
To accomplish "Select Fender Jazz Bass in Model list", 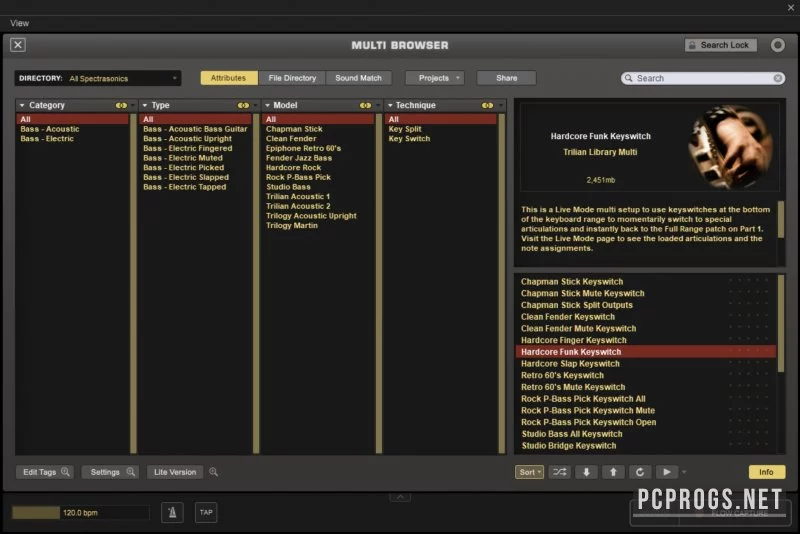I will point(298,158).
